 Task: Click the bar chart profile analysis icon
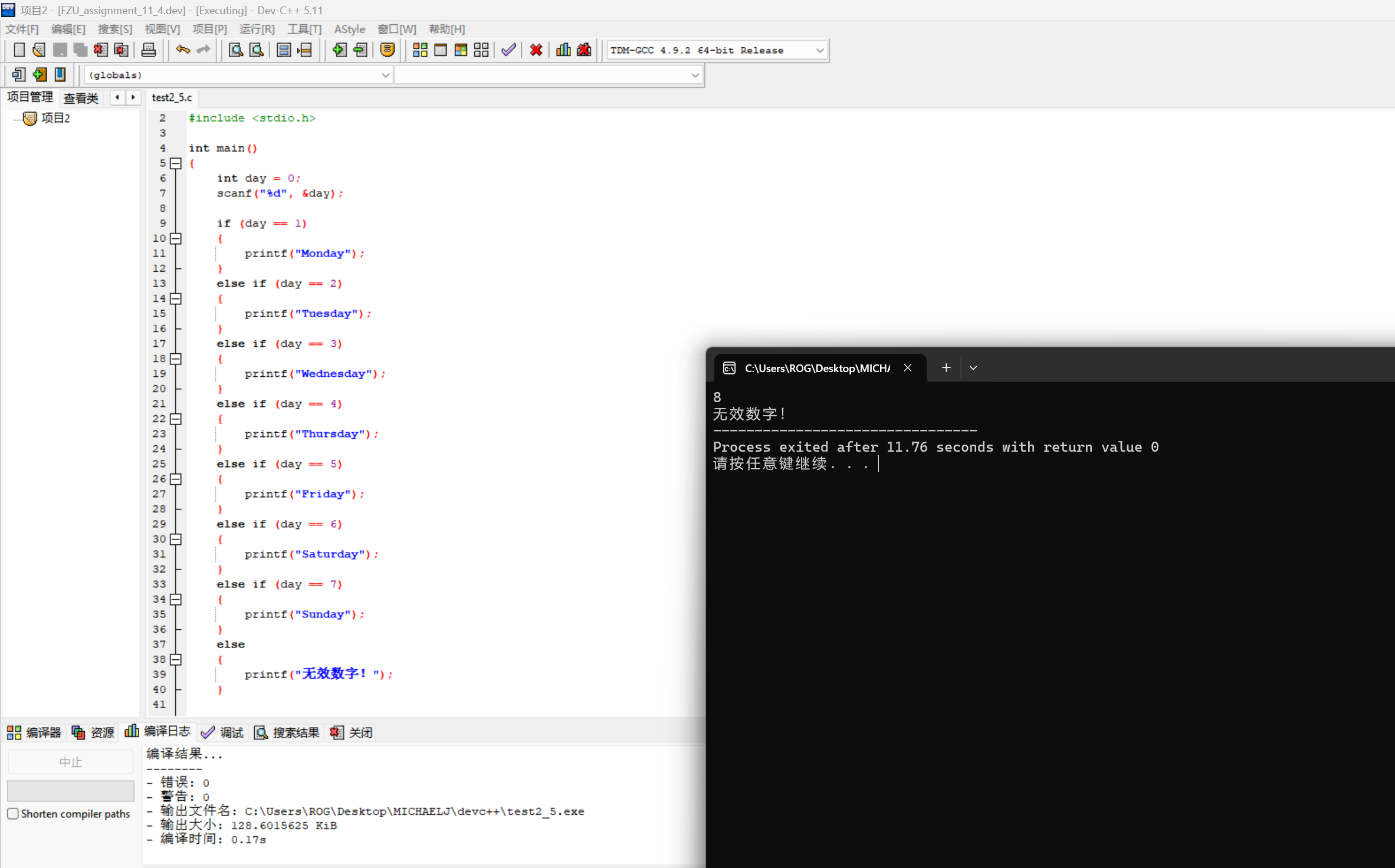563,50
